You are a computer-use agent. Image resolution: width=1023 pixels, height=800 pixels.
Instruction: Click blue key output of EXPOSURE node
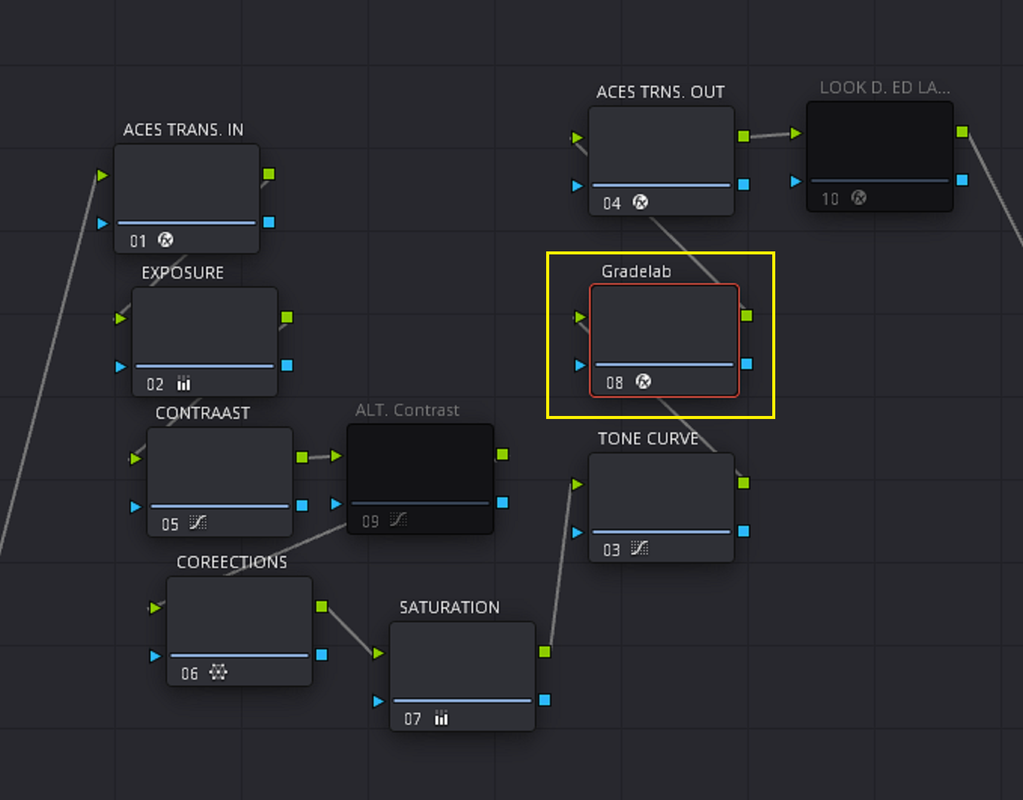coord(287,365)
